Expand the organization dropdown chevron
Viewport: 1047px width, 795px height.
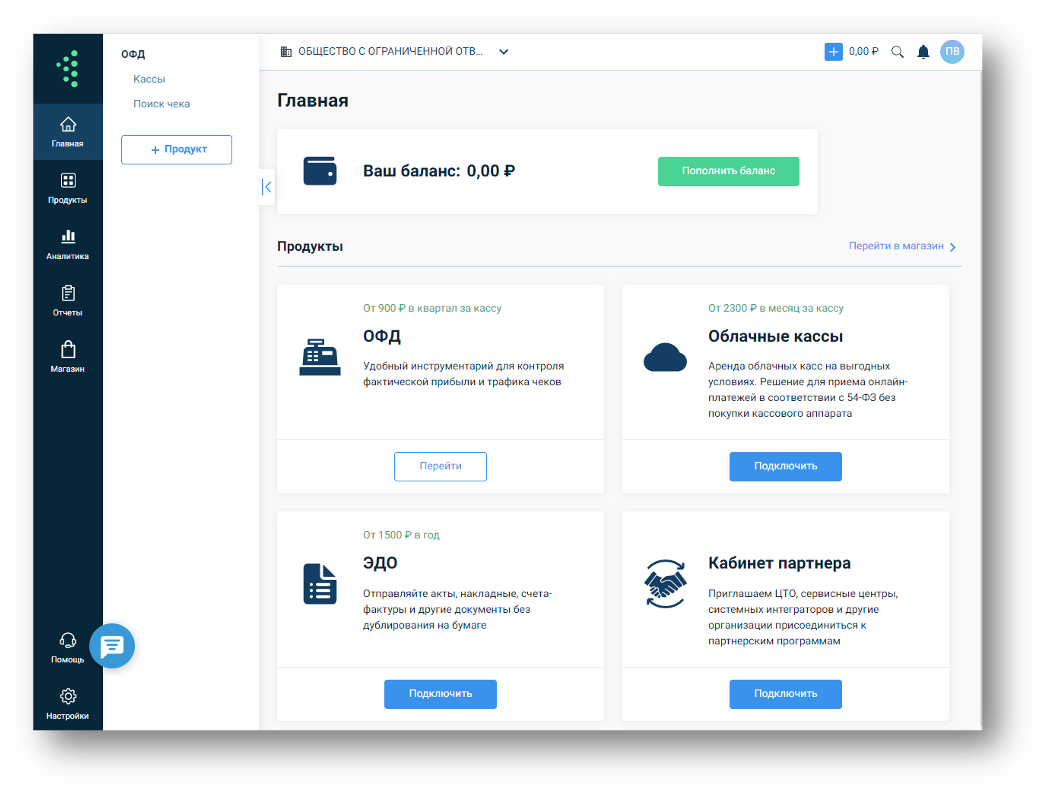503,51
